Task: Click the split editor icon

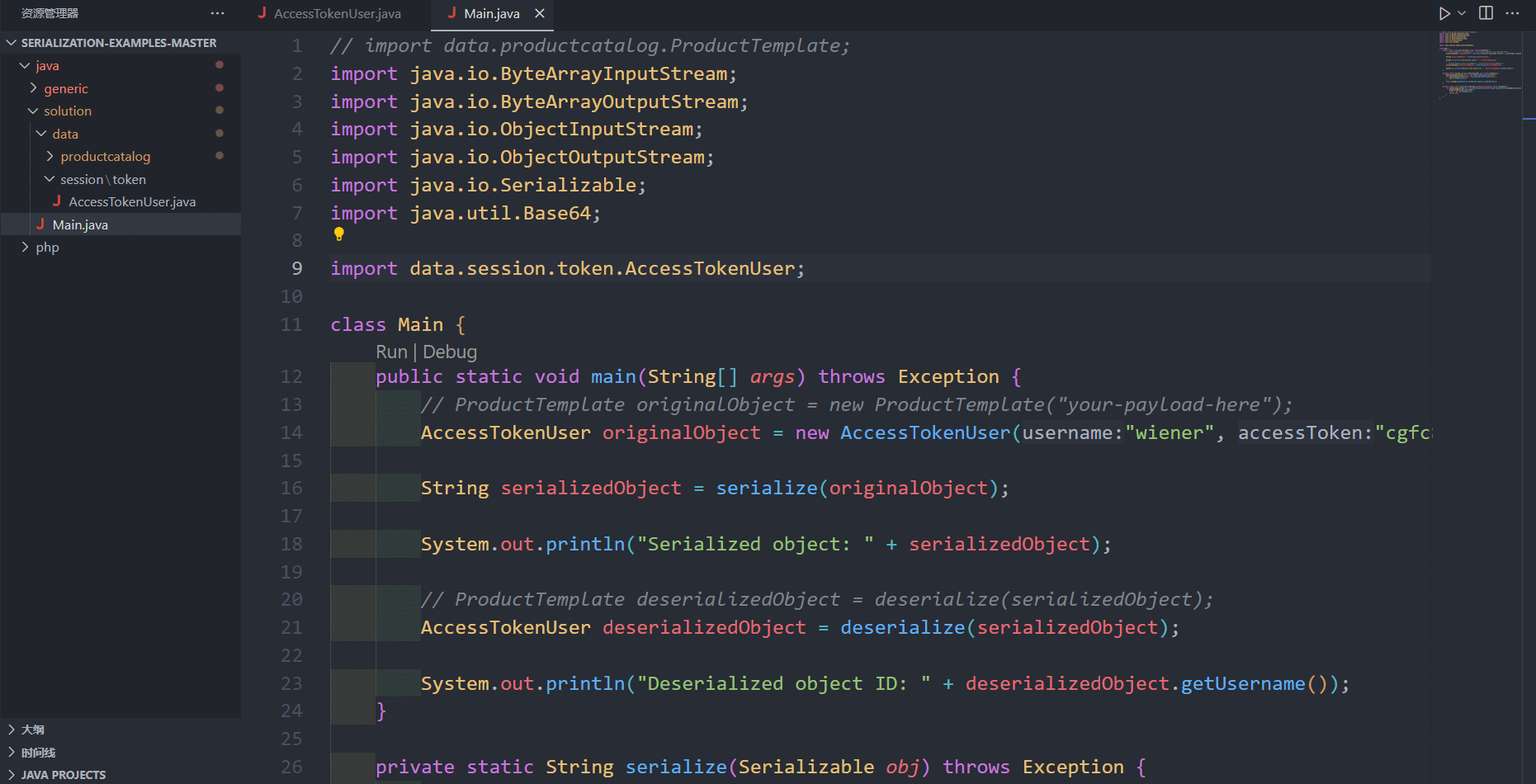Action: tap(1486, 13)
